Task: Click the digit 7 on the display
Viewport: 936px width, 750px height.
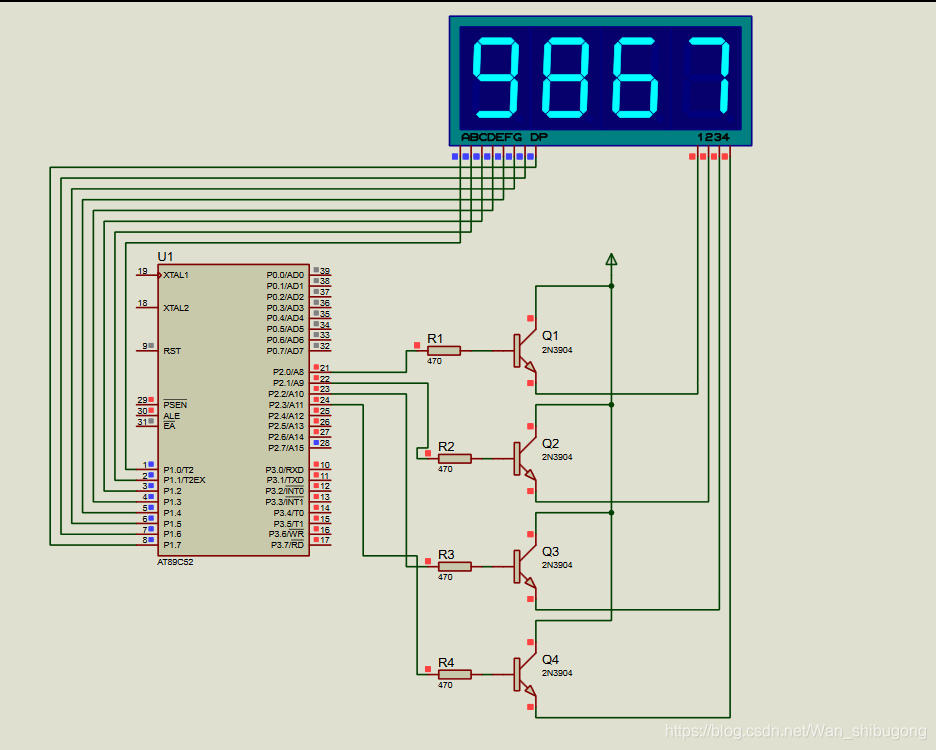Action: tap(707, 78)
